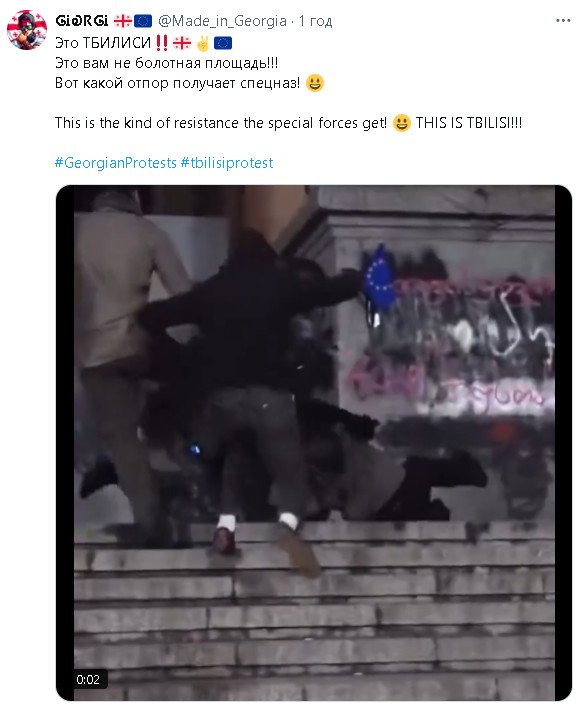The image size is (582, 710).
Task: Follow the #GeorgianProtests hashtag
Action: click(115, 163)
